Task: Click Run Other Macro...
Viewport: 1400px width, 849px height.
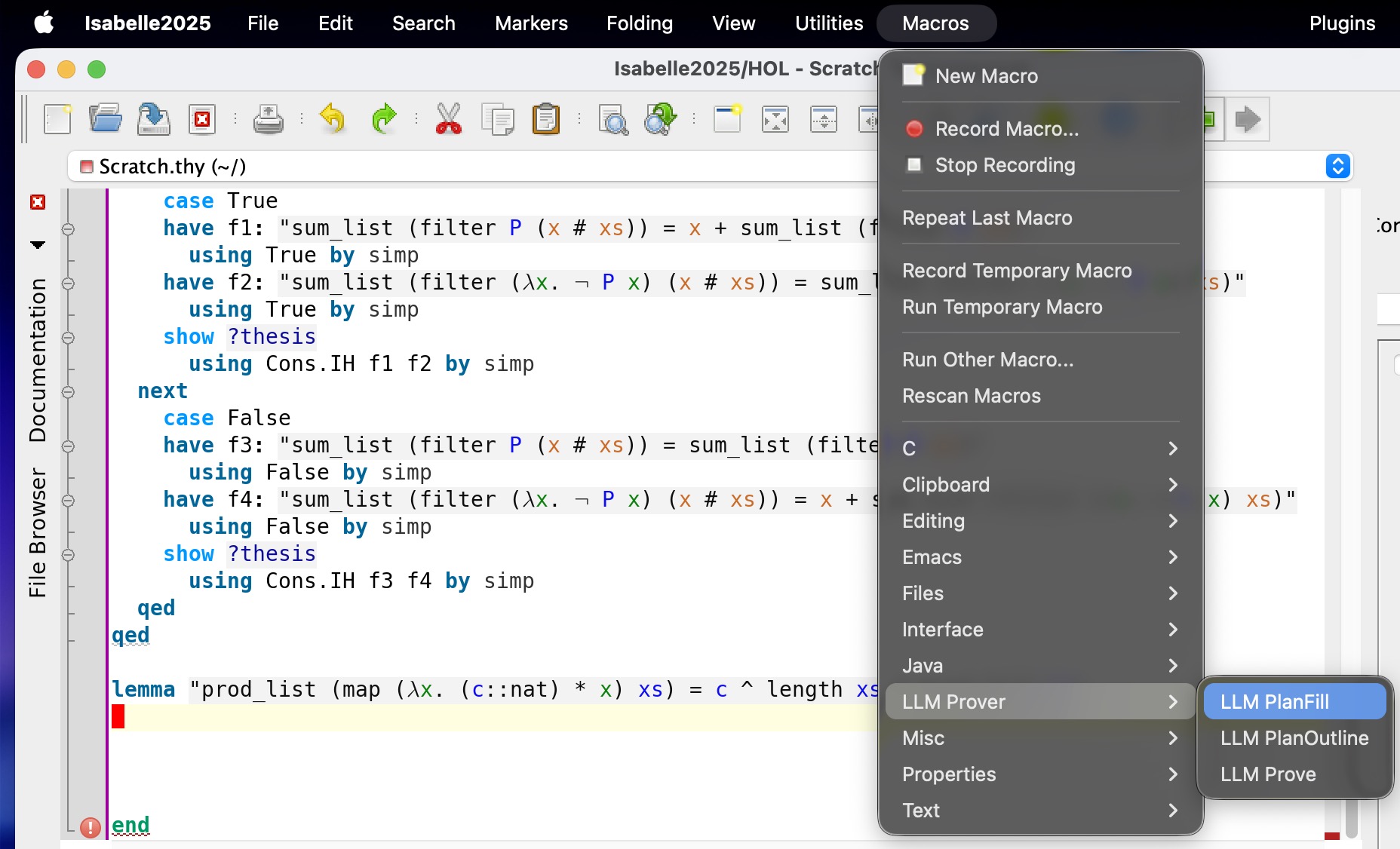Action: click(x=987, y=360)
